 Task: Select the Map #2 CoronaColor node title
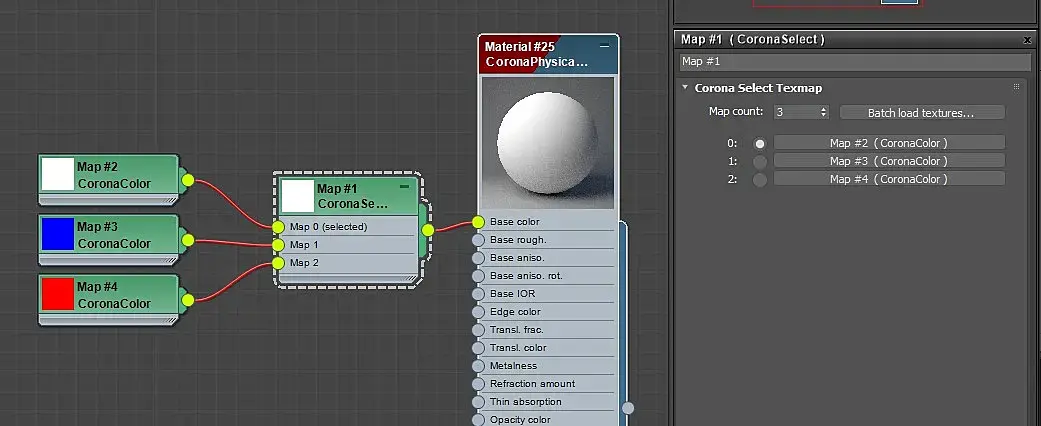point(114,175)
